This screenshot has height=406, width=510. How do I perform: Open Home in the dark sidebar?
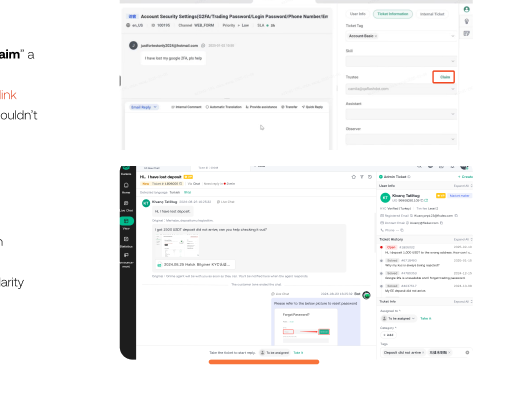[126, 188]
